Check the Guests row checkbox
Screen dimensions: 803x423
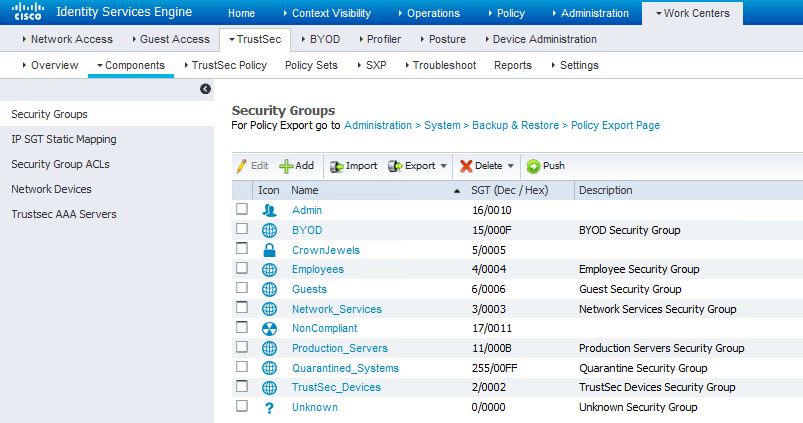tap(242, 287)
